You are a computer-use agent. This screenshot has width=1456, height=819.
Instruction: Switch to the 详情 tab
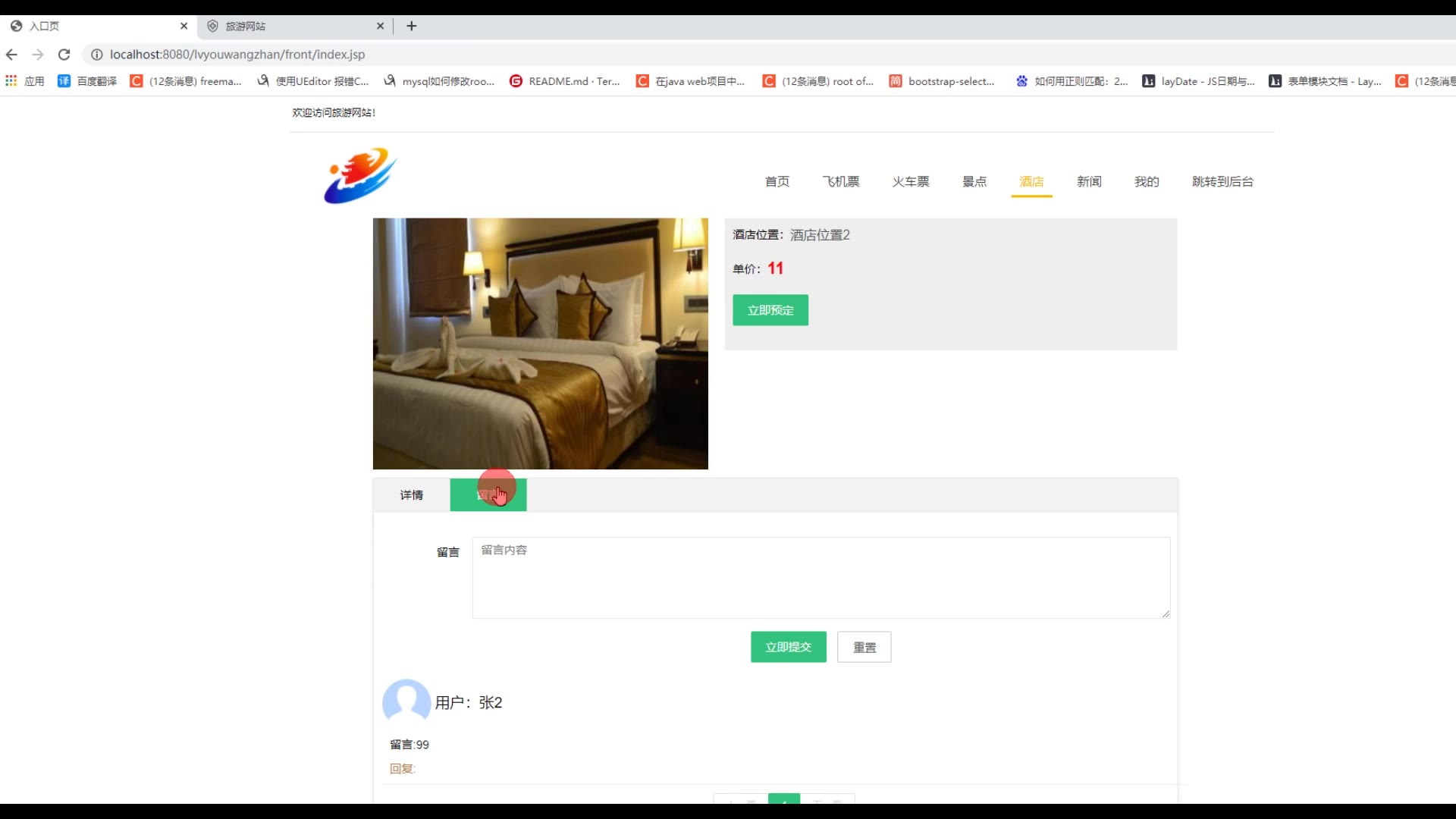coord(412,495)
